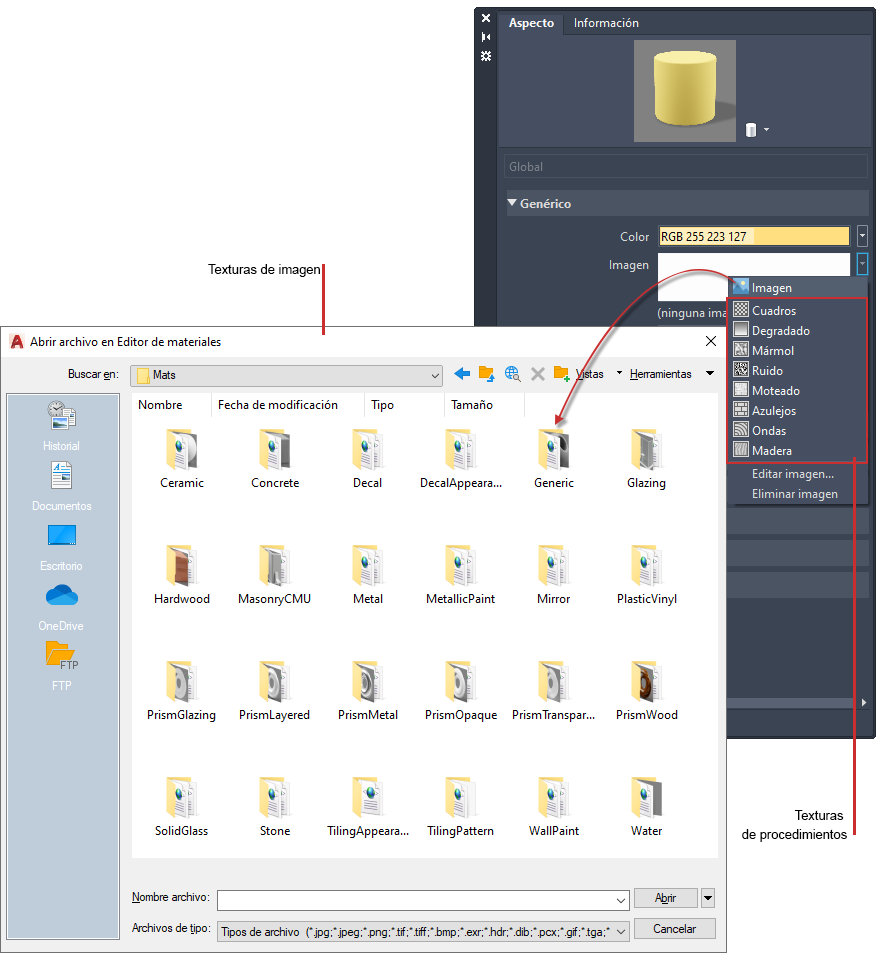This screenshot has height=953, width=884.
Task: Go to FTP in places sidebar
Action: (61, 666)
